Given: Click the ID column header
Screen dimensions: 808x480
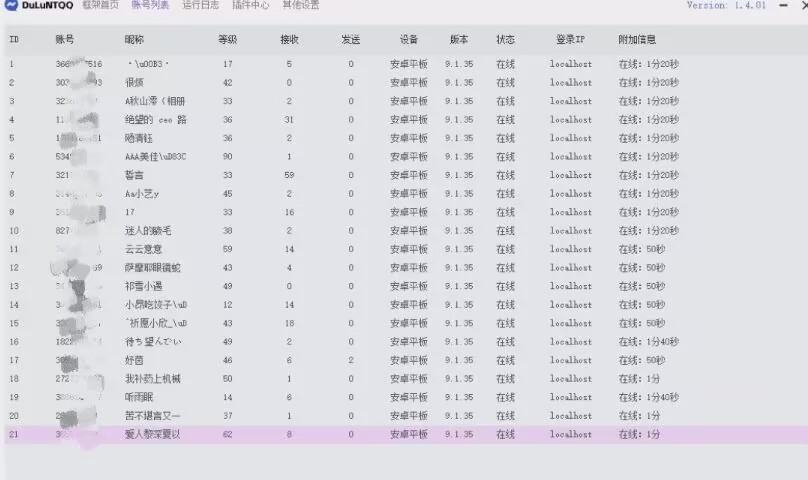Looking at the screenshot, I should click(14, 39).
